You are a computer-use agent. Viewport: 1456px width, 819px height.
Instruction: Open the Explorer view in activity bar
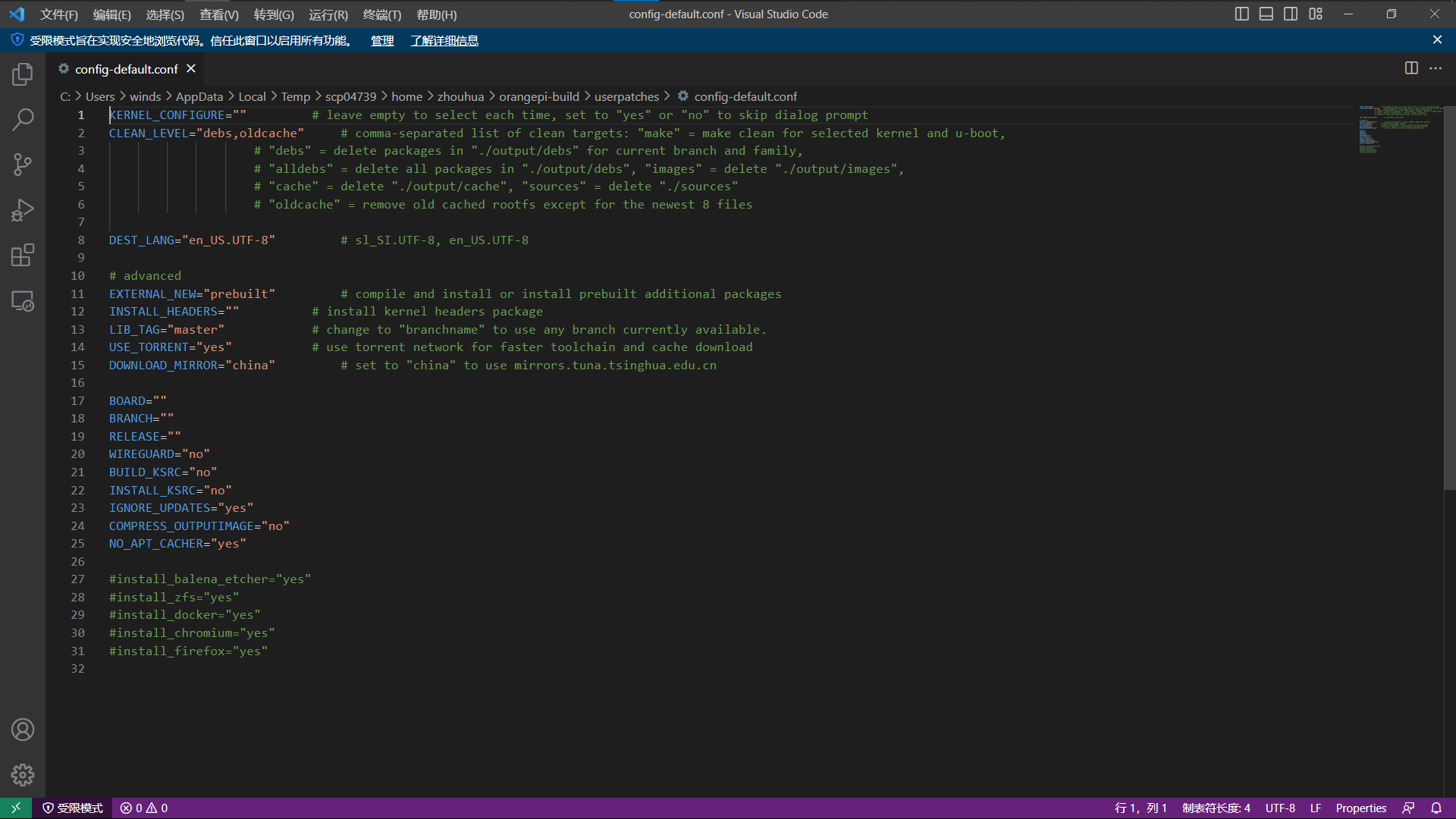(23, 74)
